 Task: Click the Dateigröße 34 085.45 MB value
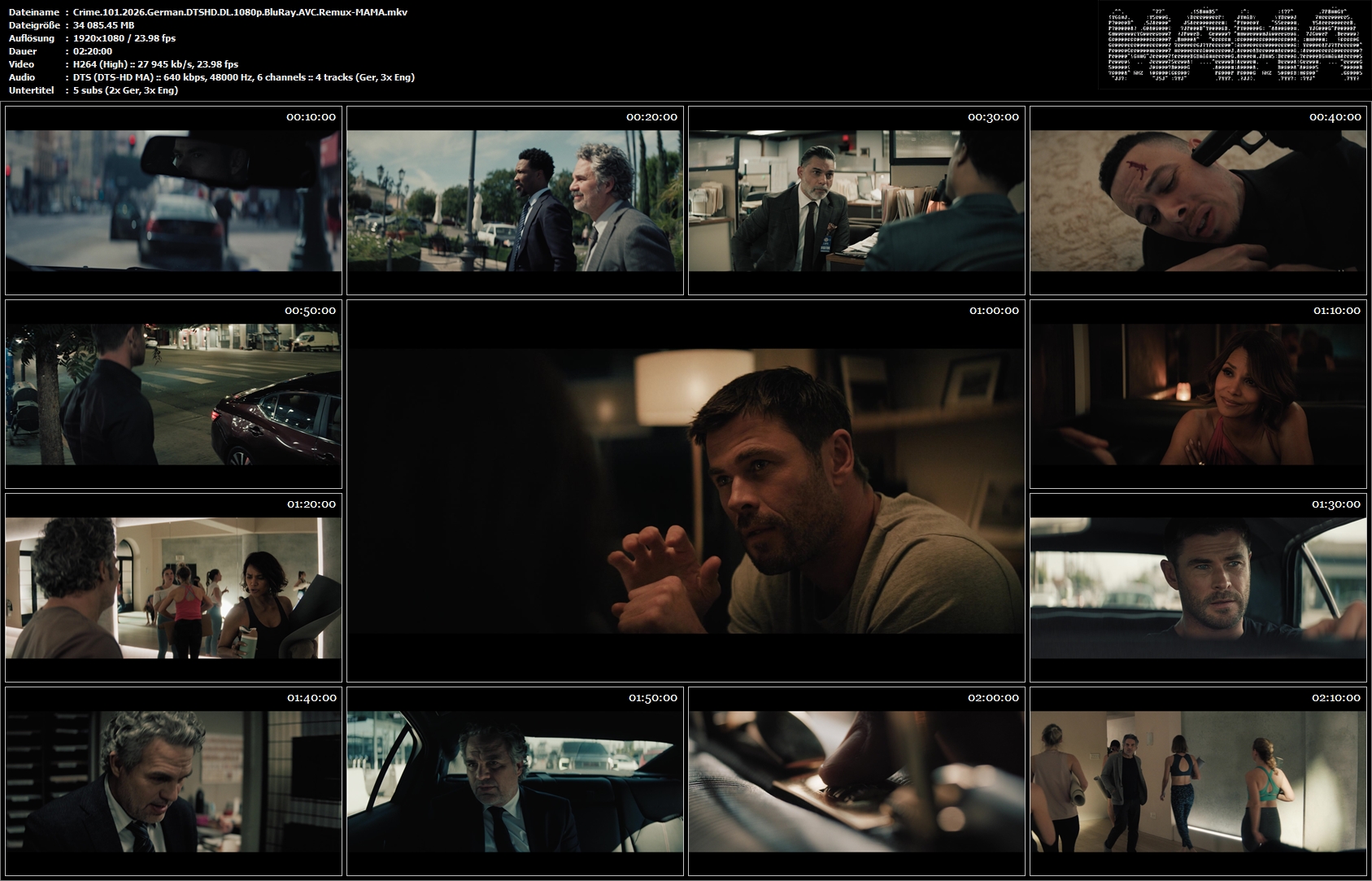point(103,25)
